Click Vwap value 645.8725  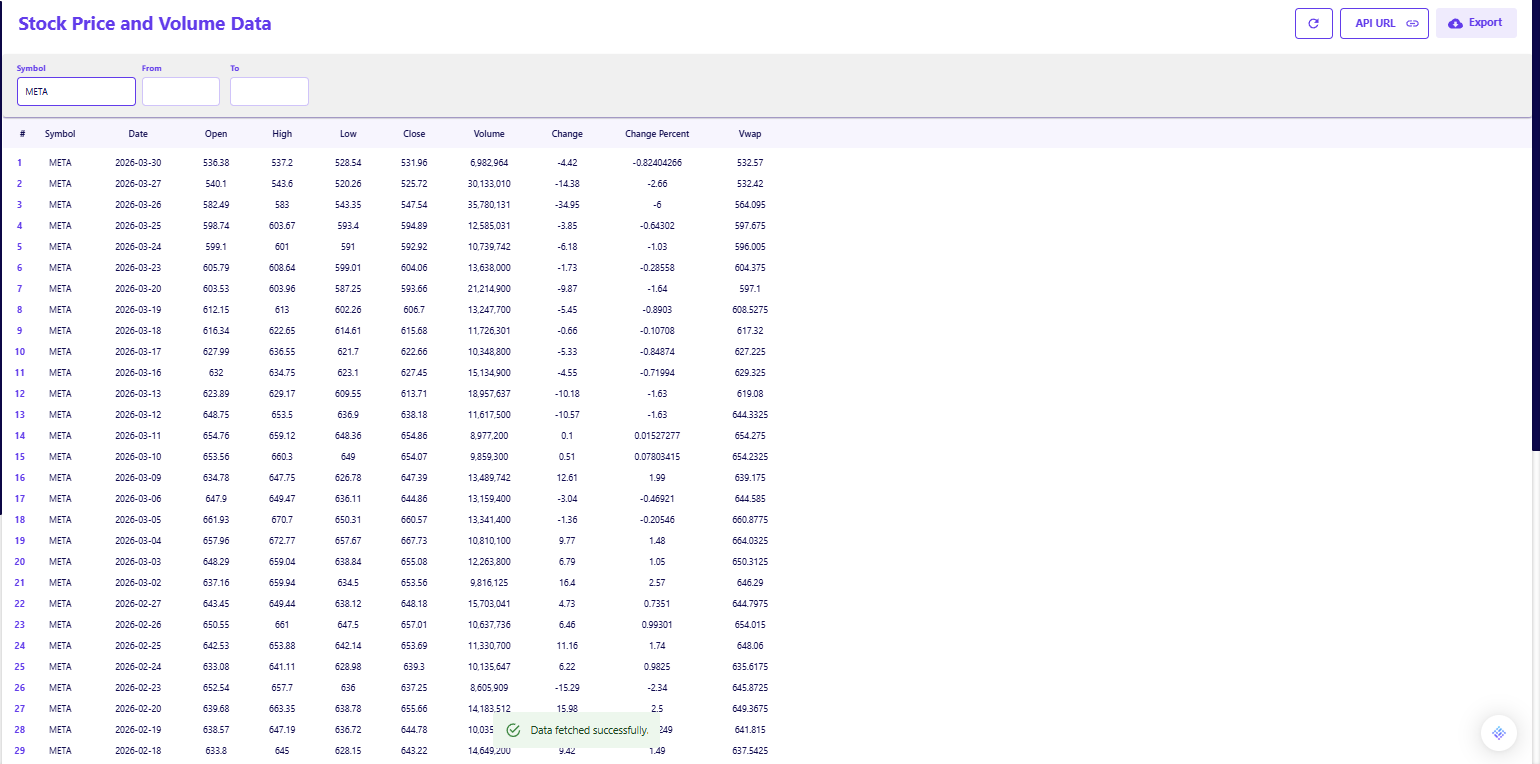(750, 687)
